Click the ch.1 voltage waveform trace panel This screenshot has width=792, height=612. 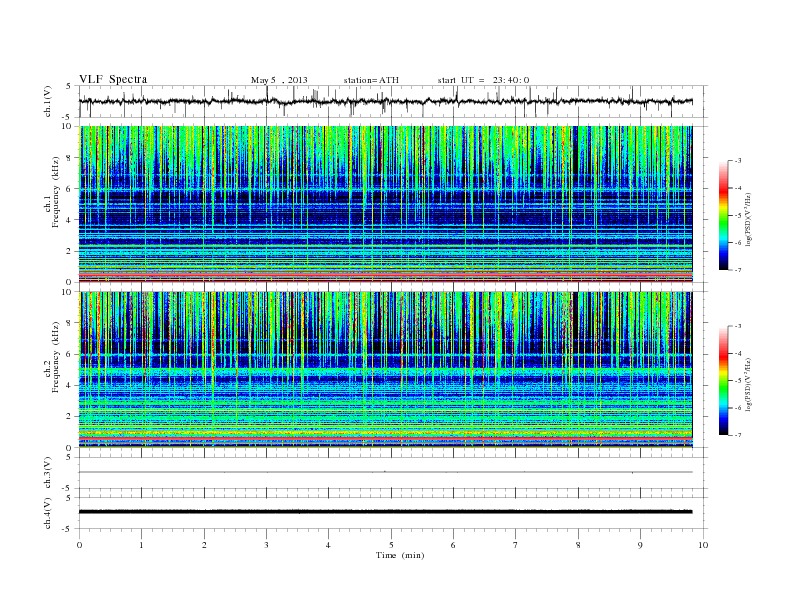click(x=392, y=101)
